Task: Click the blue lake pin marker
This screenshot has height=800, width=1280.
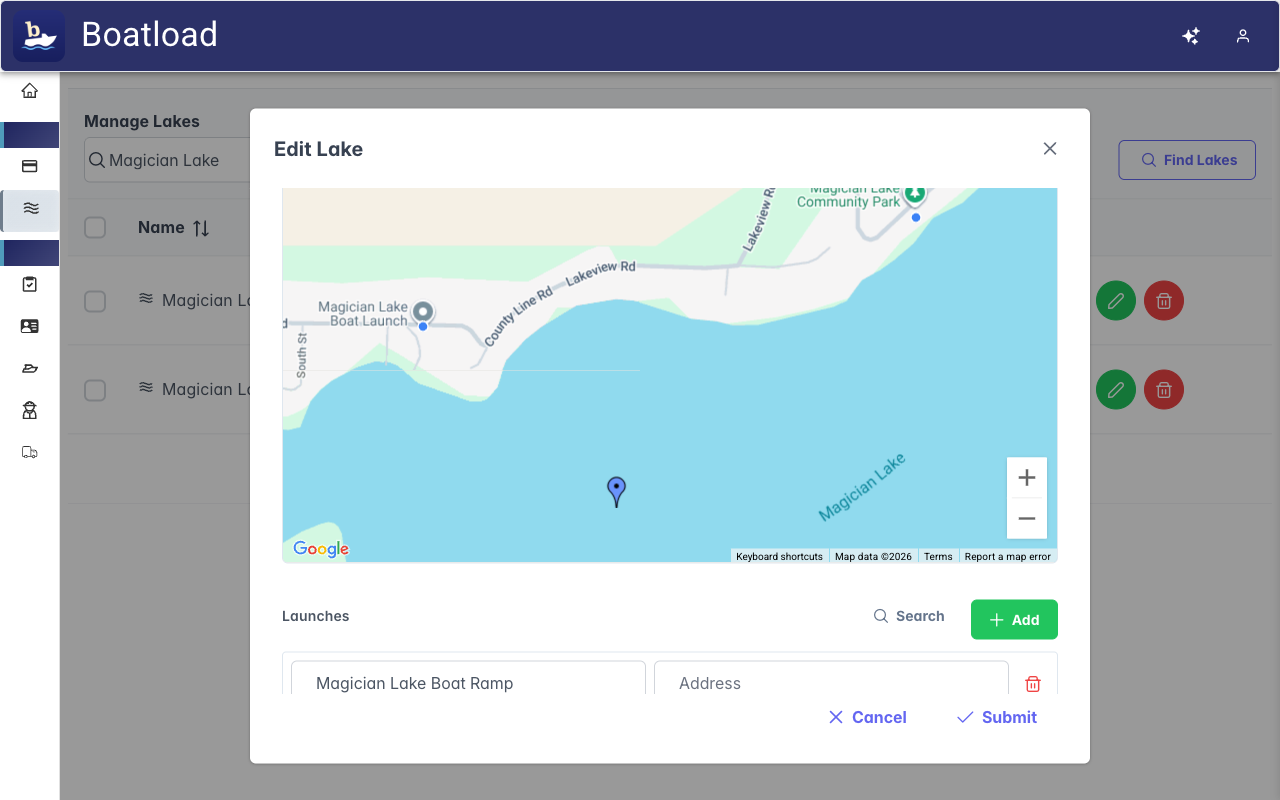Action: pos(617,491)
